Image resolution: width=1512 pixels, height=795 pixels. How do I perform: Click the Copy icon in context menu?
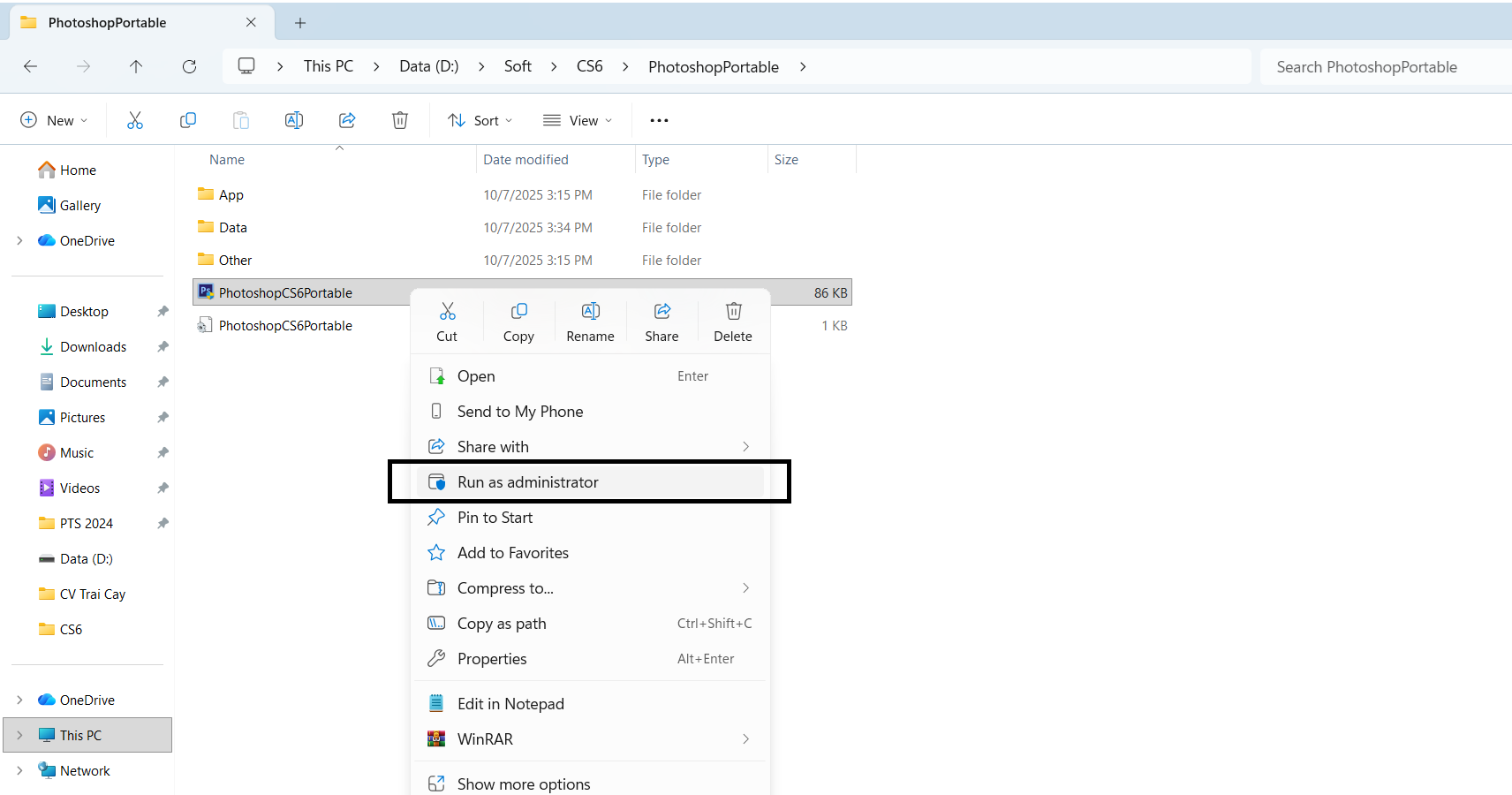518,322
